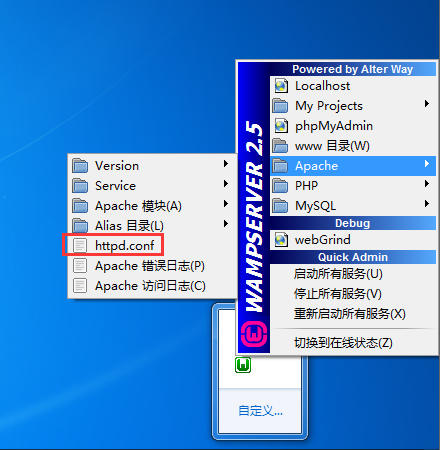Expand the Service submenu arrow
Image resolution: width=440 pixels, height=450 pixels.
click(226, 183)
